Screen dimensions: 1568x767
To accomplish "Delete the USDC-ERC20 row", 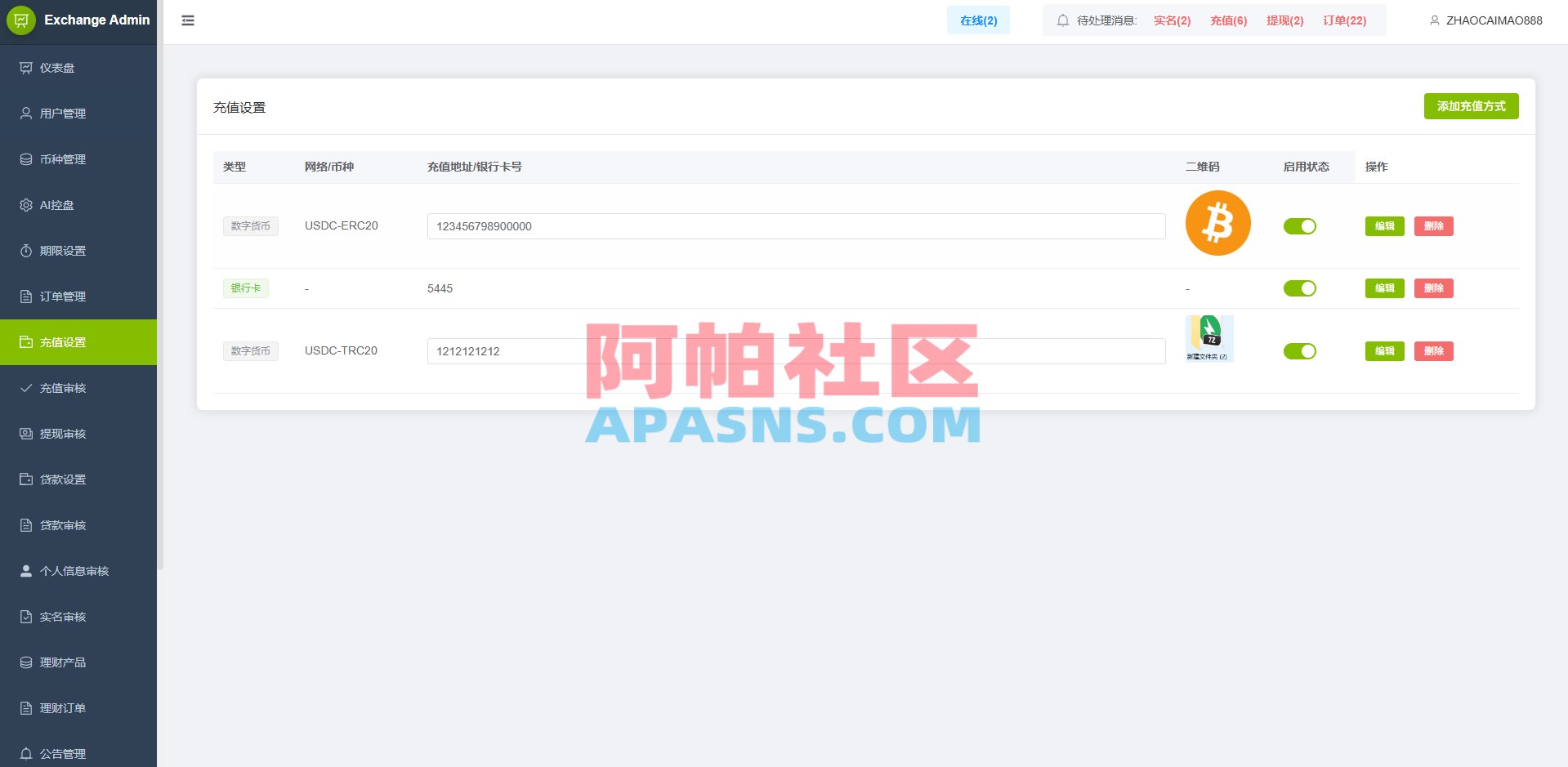I will pos(1433,226).
